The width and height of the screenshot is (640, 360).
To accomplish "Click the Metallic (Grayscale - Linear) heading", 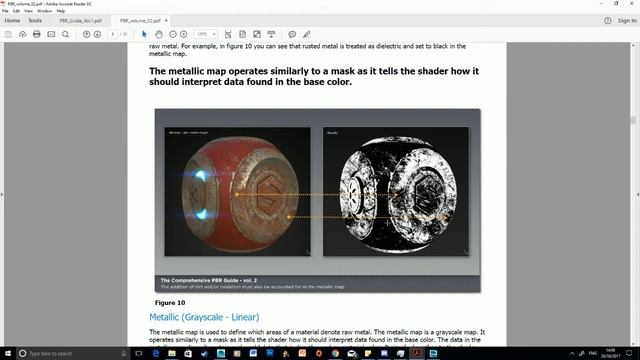I will click(x=204, y=317).
